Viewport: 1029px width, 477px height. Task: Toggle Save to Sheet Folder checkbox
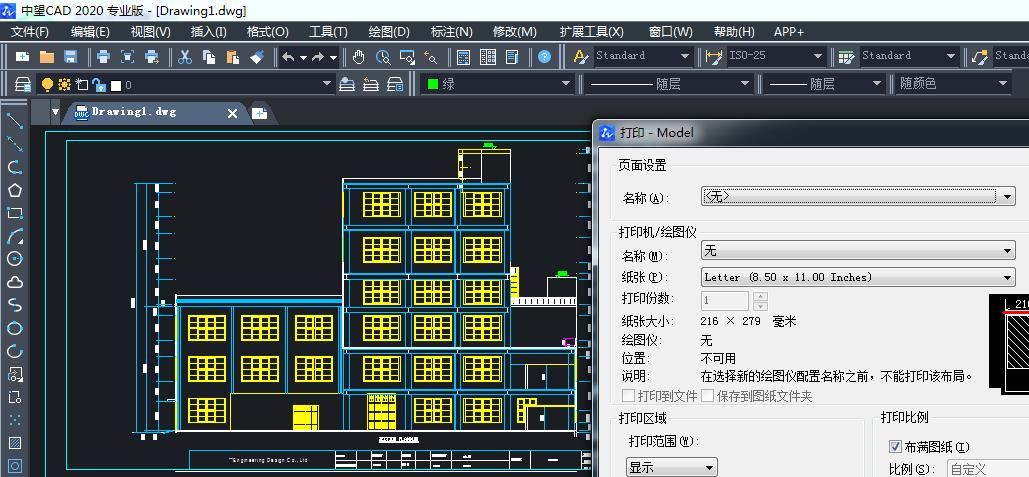707,396
